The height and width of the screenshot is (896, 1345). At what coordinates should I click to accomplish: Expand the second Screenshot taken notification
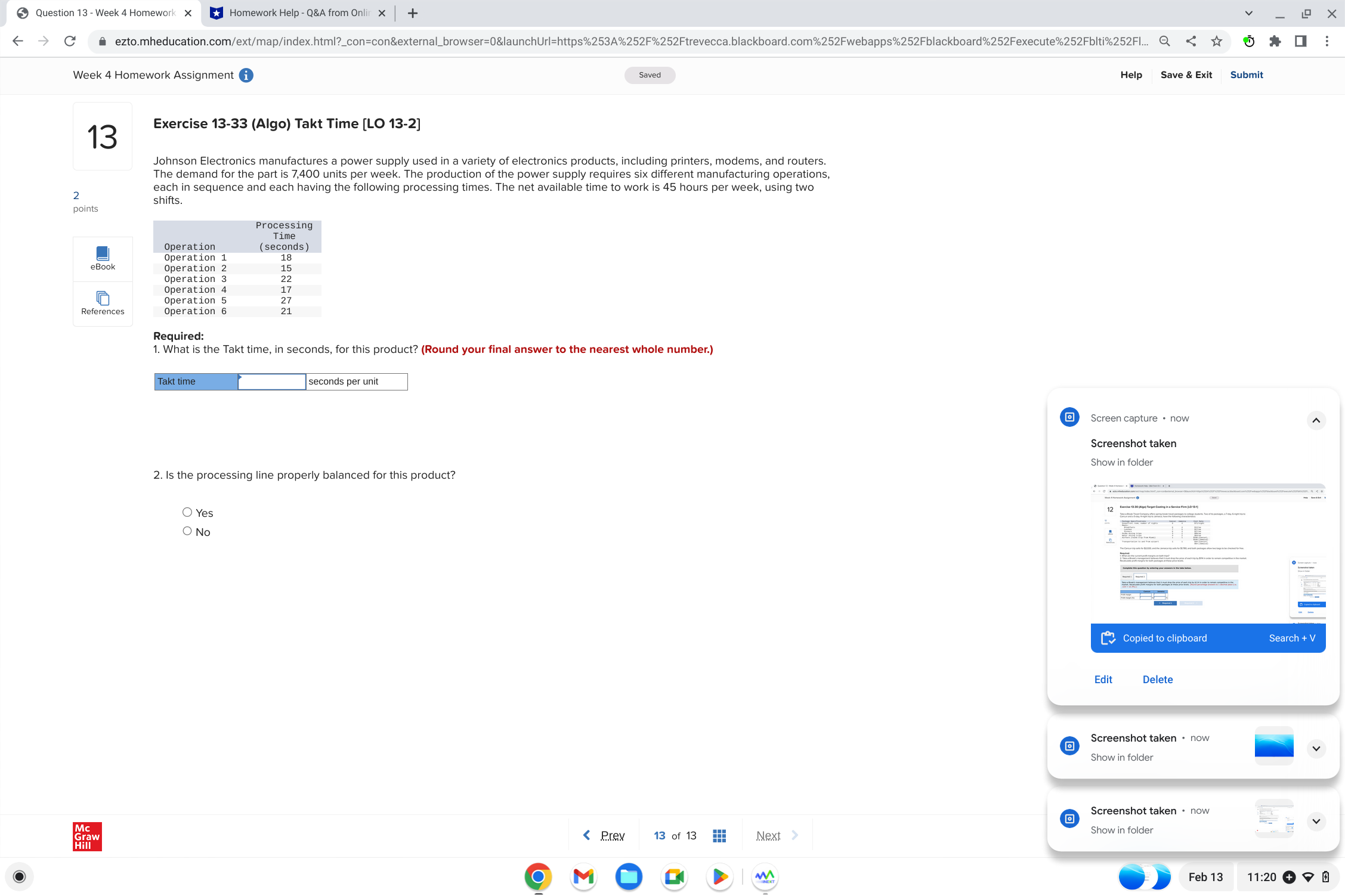1316,749
